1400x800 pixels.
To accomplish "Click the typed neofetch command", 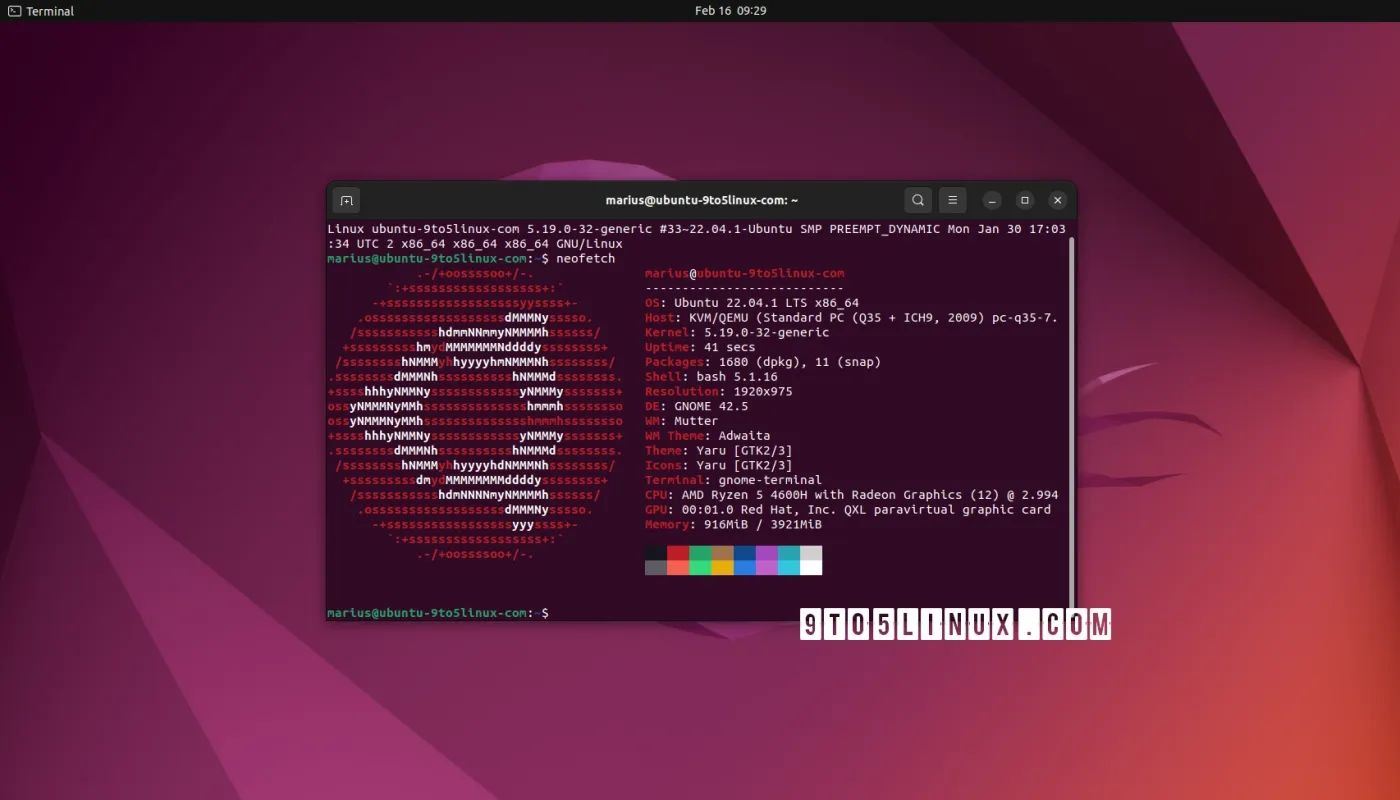I will pos(585,258).
